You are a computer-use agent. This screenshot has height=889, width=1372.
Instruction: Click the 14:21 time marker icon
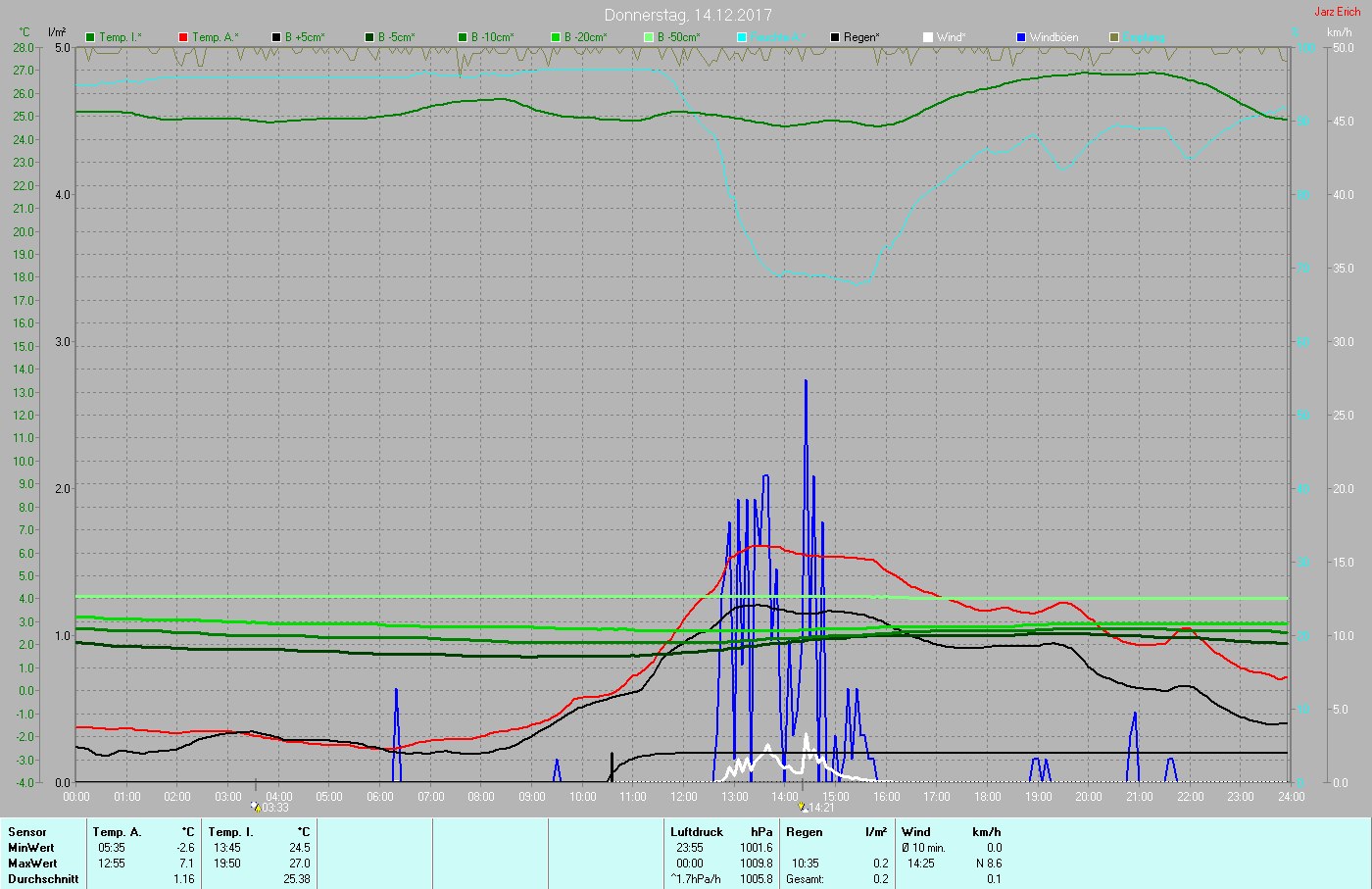(x=804, y=807)
